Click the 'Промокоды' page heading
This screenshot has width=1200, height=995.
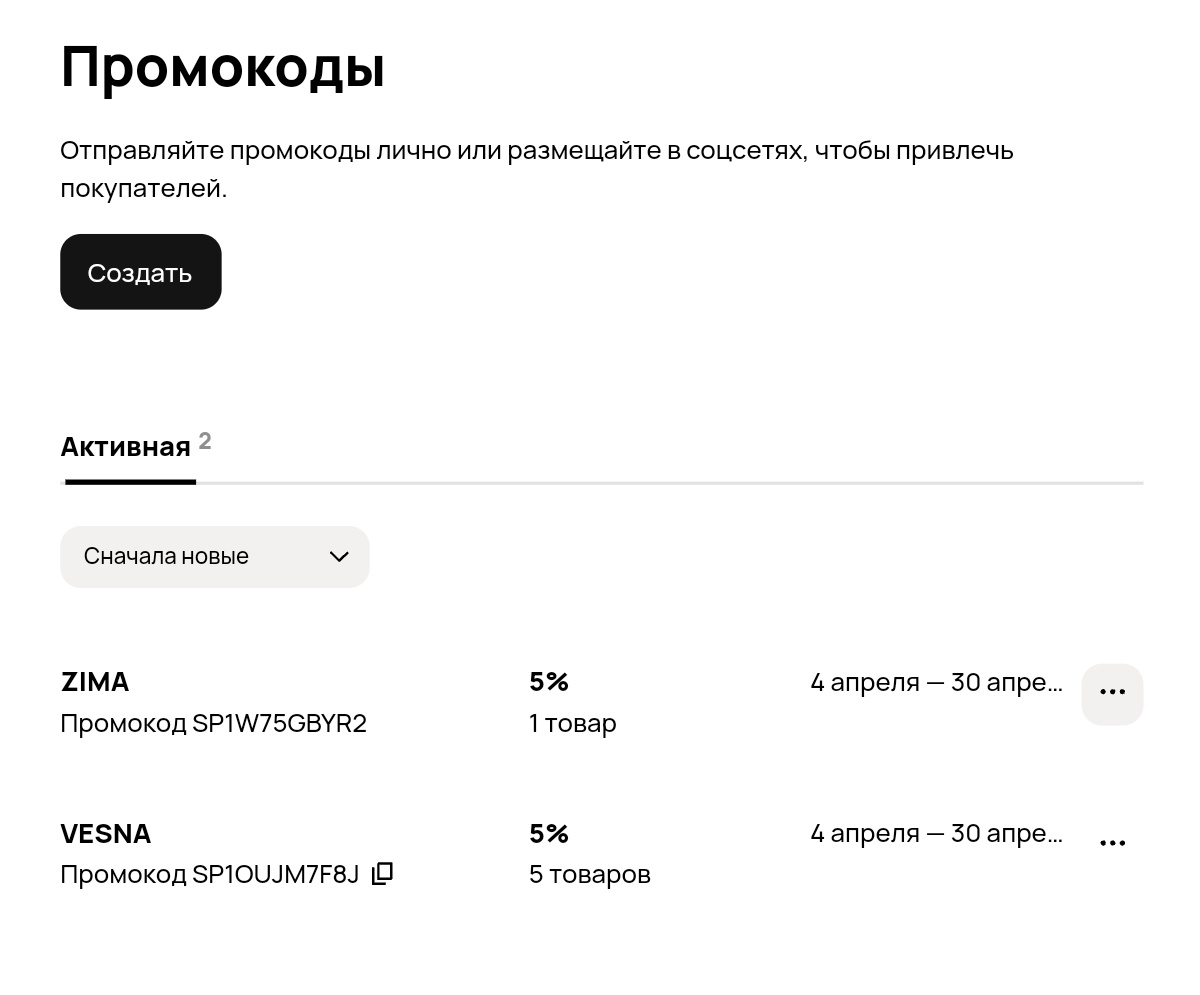(x=222, y=66)
